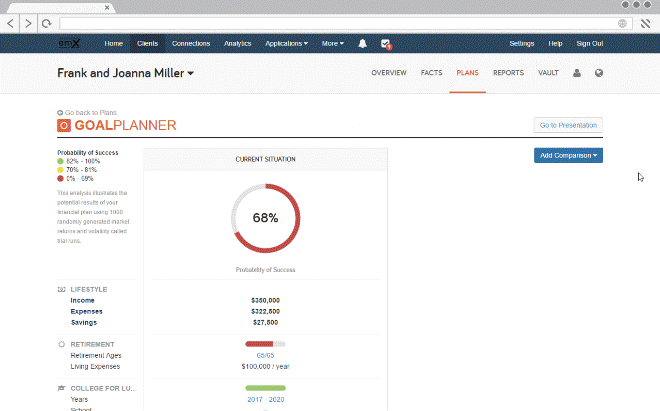Click the COLLEGE FOR LU... section heading
Viewport: 660px width, 411px height.
point(103,388)
